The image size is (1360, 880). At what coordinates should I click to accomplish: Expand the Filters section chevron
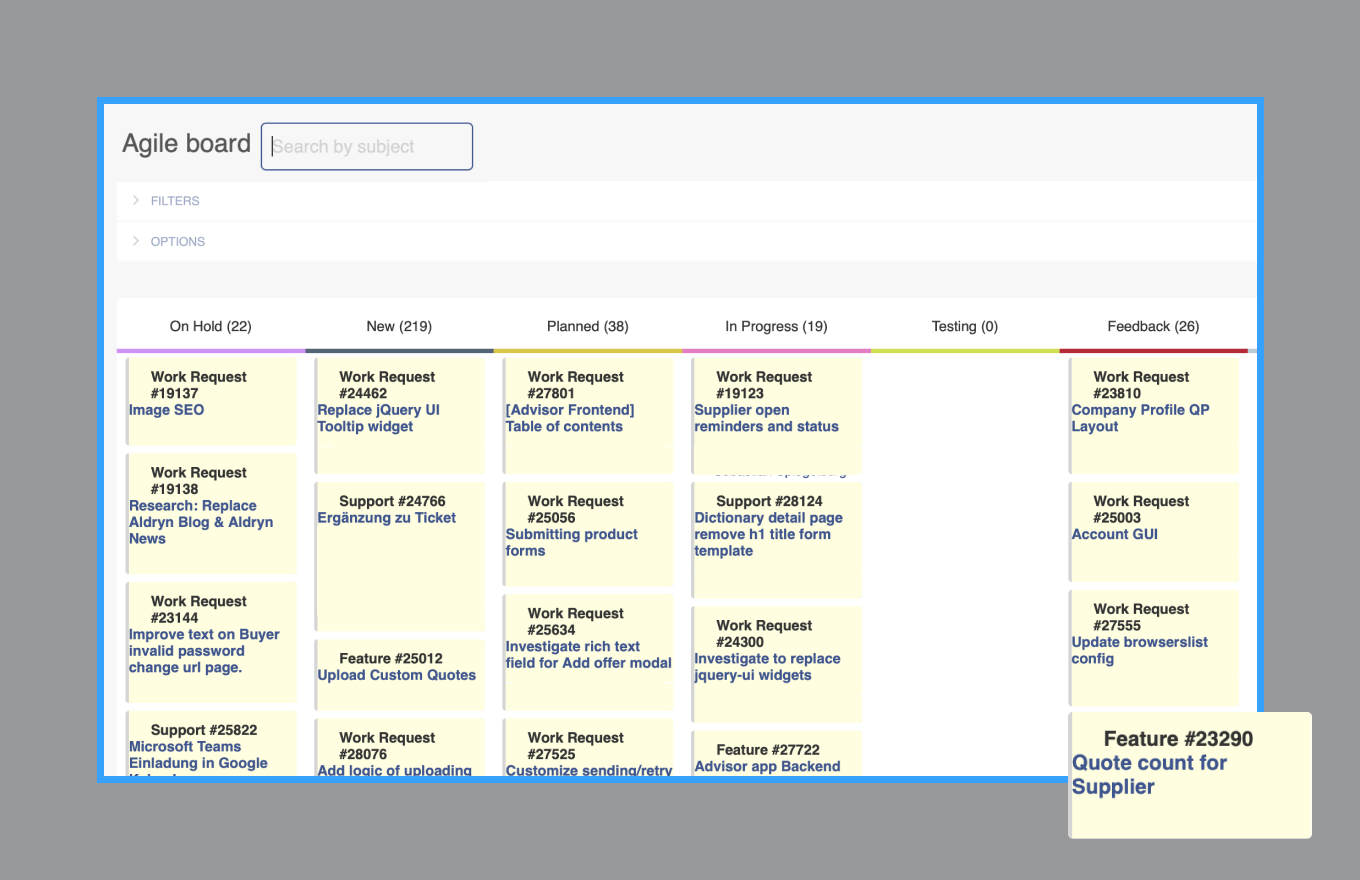click(x=136, y=201)
